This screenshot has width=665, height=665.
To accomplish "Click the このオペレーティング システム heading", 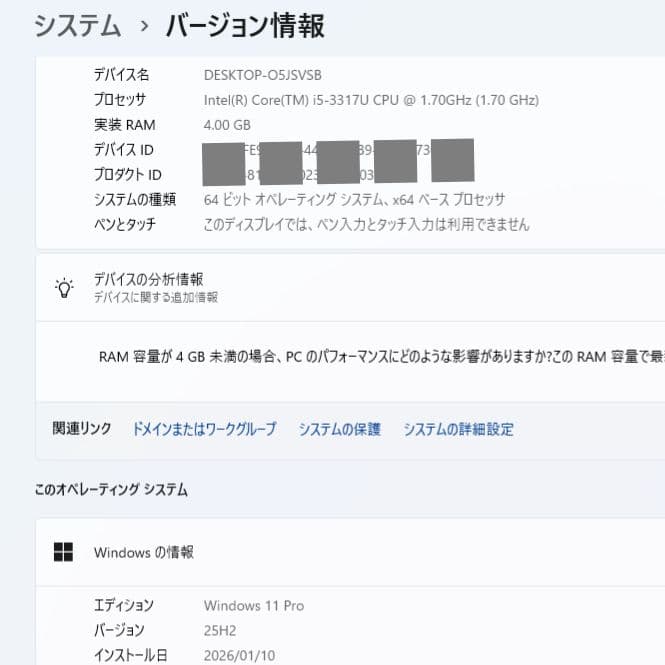I will tap(111, 490).
